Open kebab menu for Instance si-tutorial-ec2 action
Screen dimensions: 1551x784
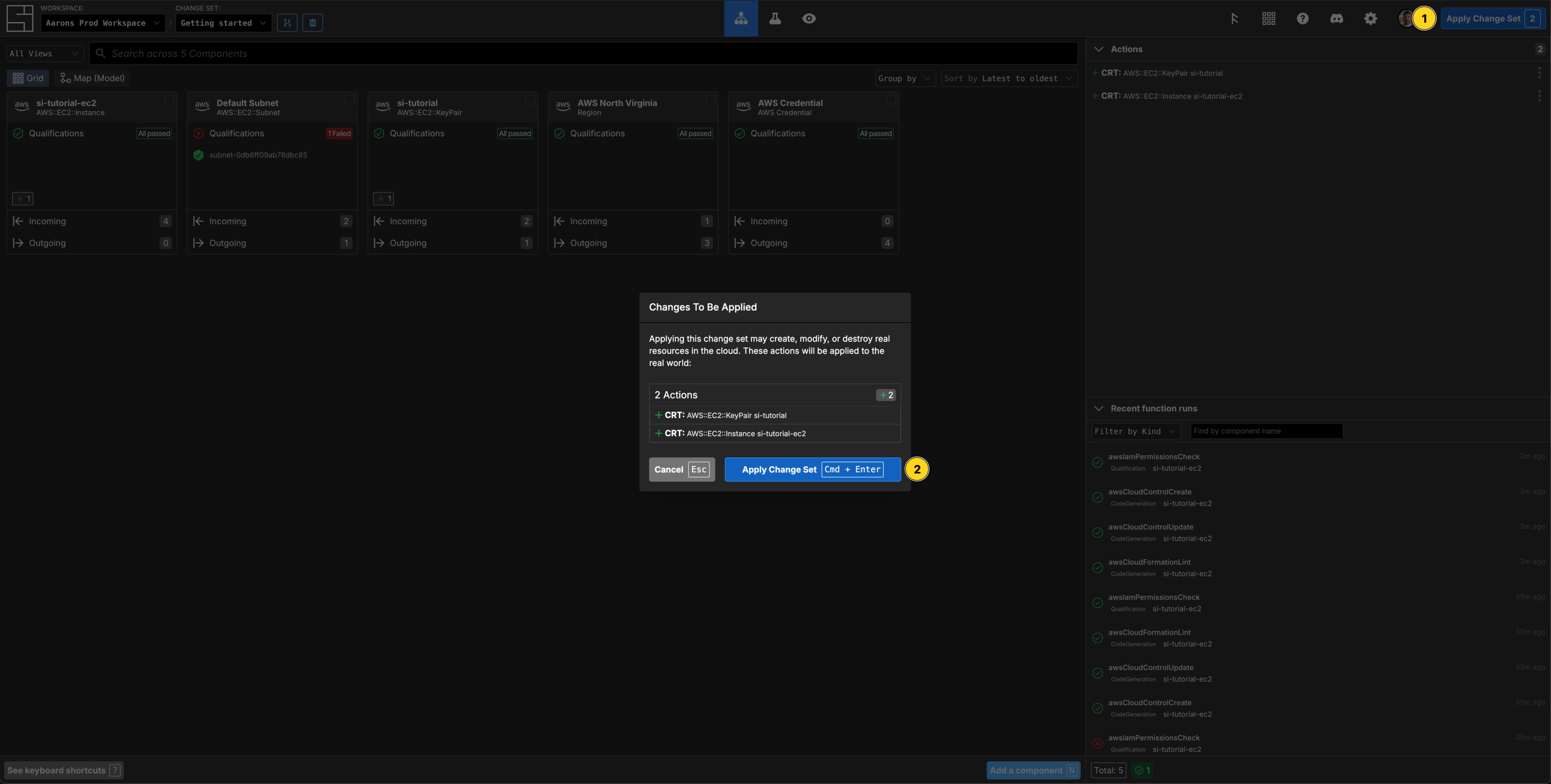point(1539,95)
